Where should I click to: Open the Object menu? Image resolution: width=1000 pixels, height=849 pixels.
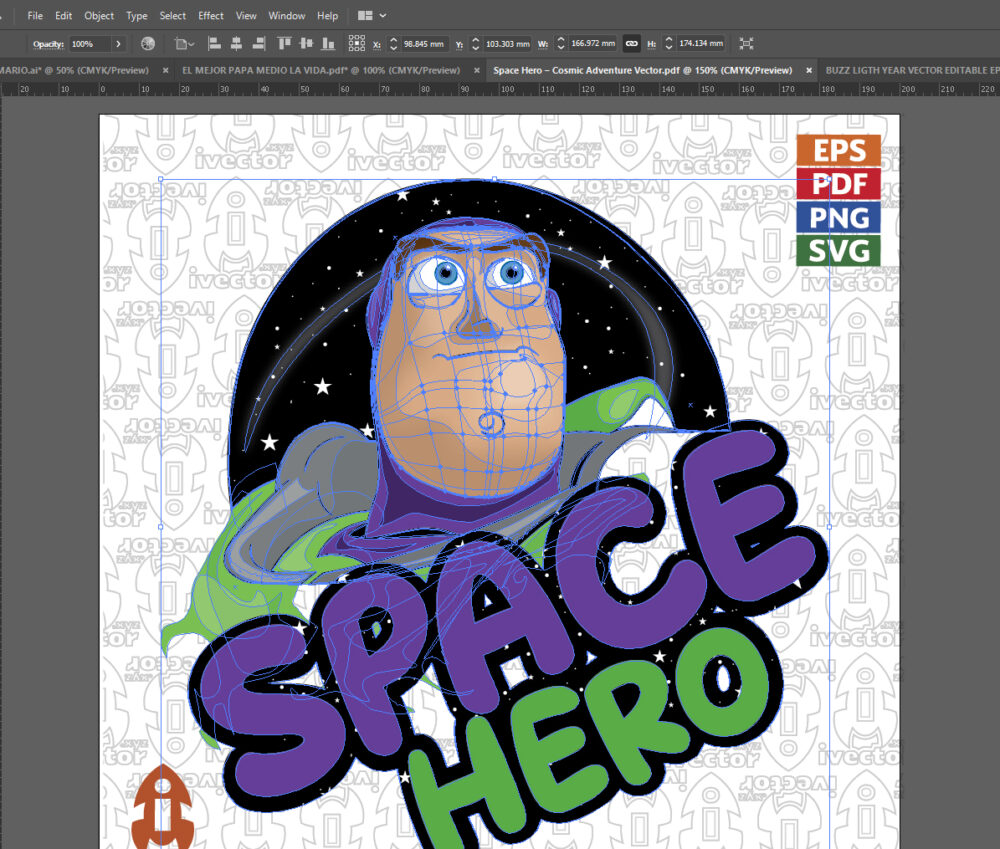click(x=99, y=15)
